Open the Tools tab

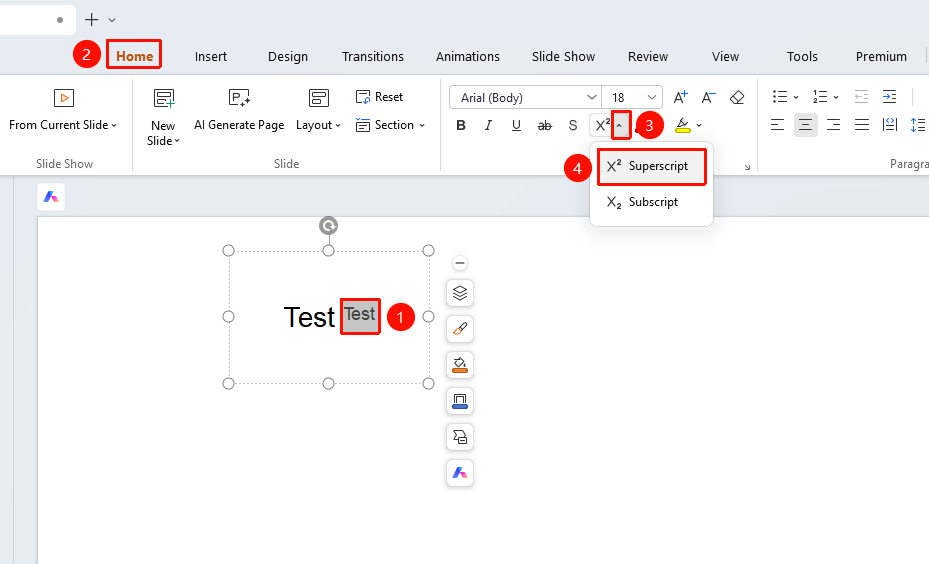point(802,56)
